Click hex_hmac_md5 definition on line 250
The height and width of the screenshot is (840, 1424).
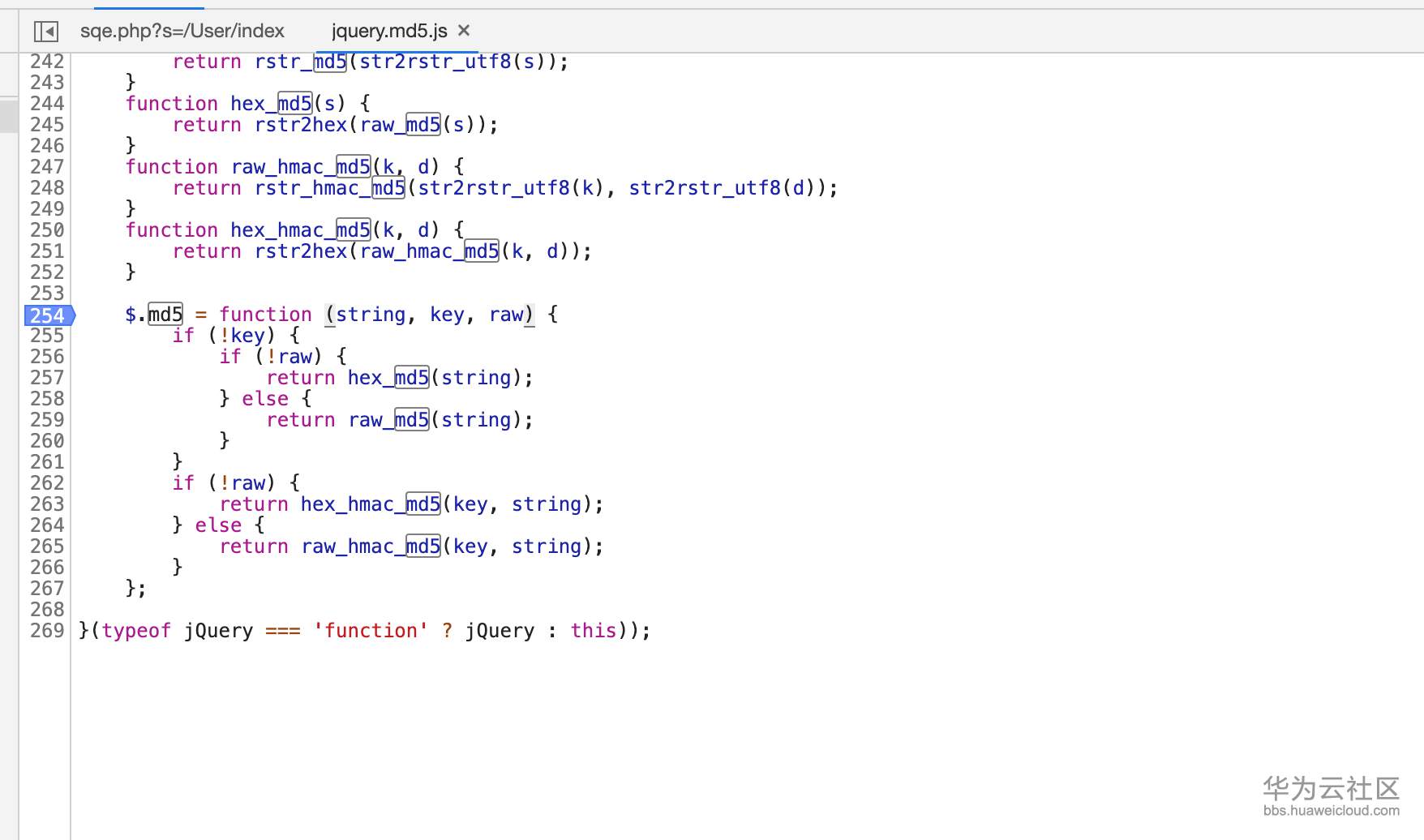coord(300,230)
